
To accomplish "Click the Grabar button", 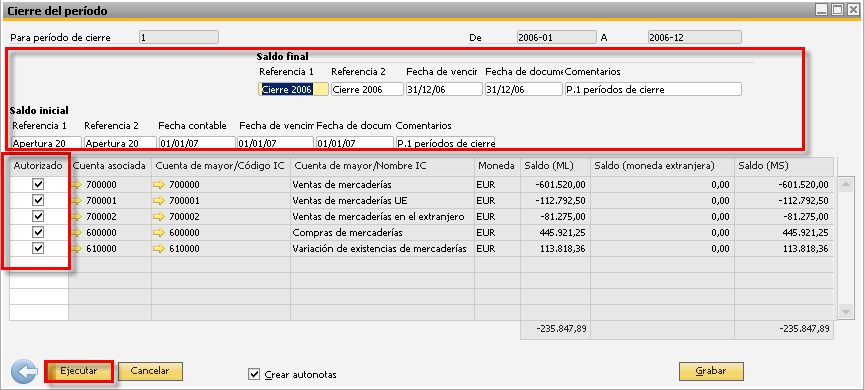I will pos(711,371).
